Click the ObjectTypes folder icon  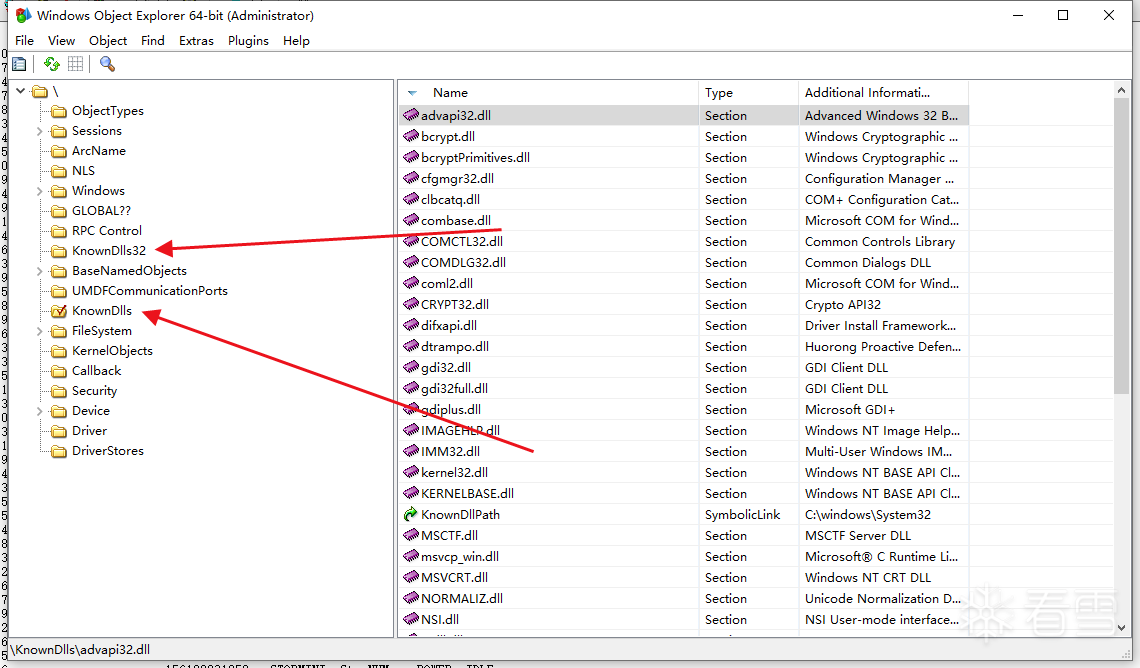pyautogui.click(x=59, y=111)
